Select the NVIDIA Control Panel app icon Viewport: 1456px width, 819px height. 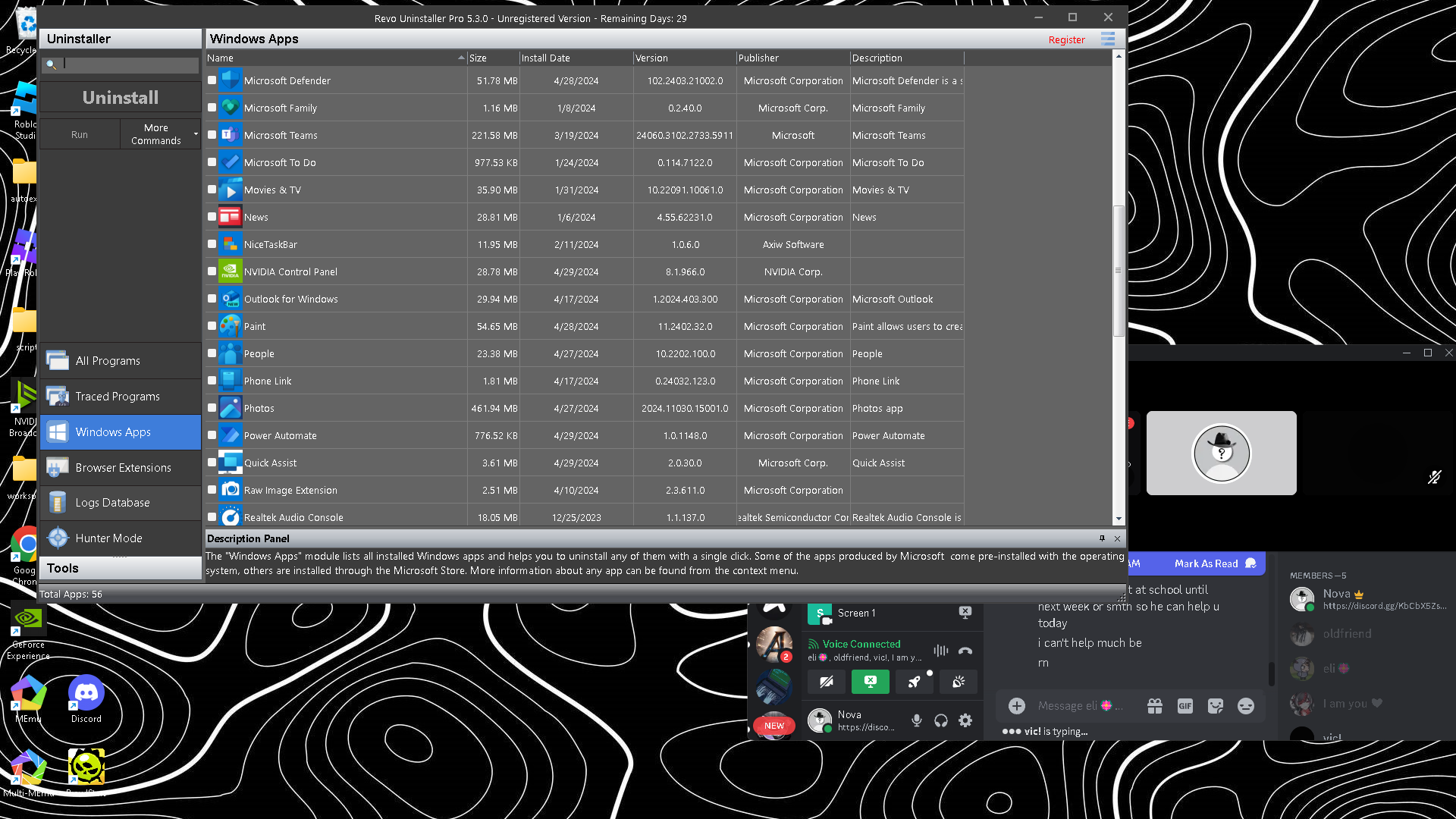[x=230, y=271]
